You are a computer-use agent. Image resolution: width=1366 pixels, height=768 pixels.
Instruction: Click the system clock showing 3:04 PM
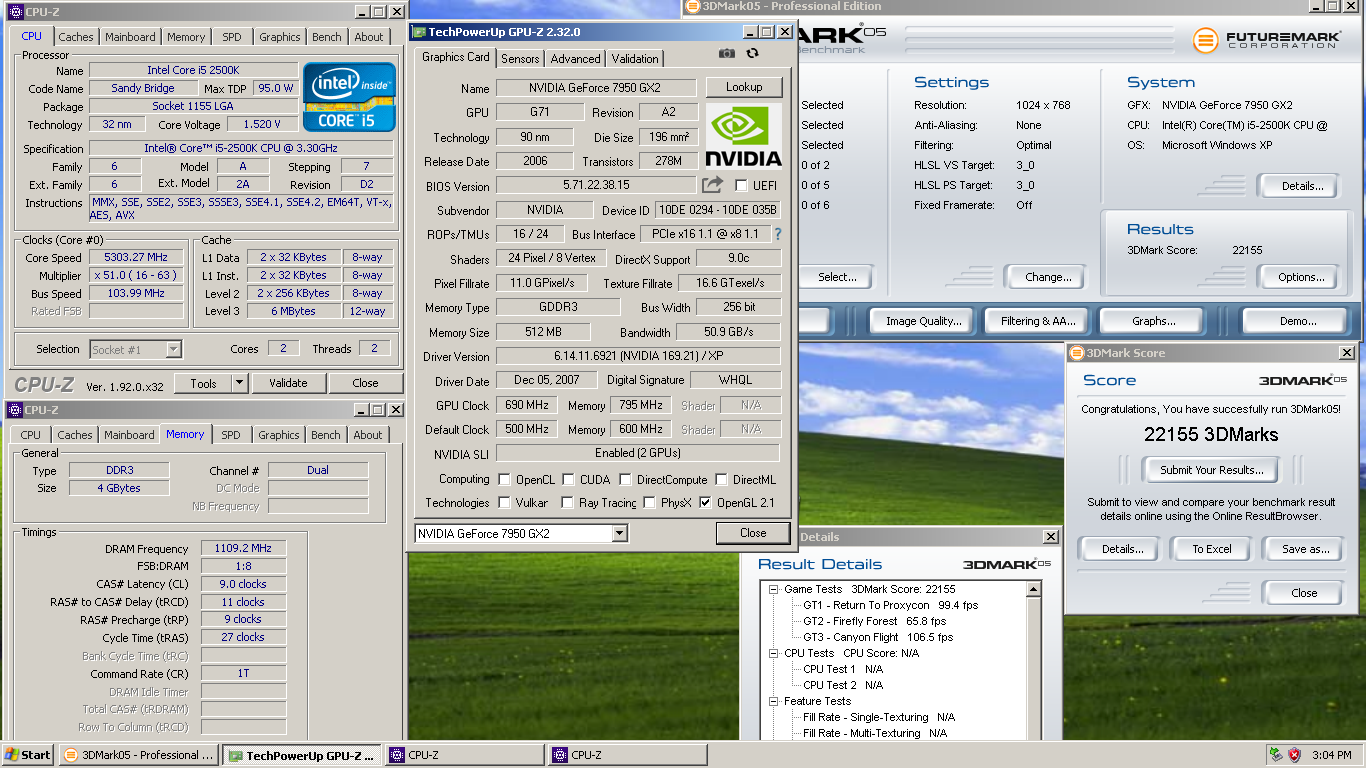(x=1331, y=755)
